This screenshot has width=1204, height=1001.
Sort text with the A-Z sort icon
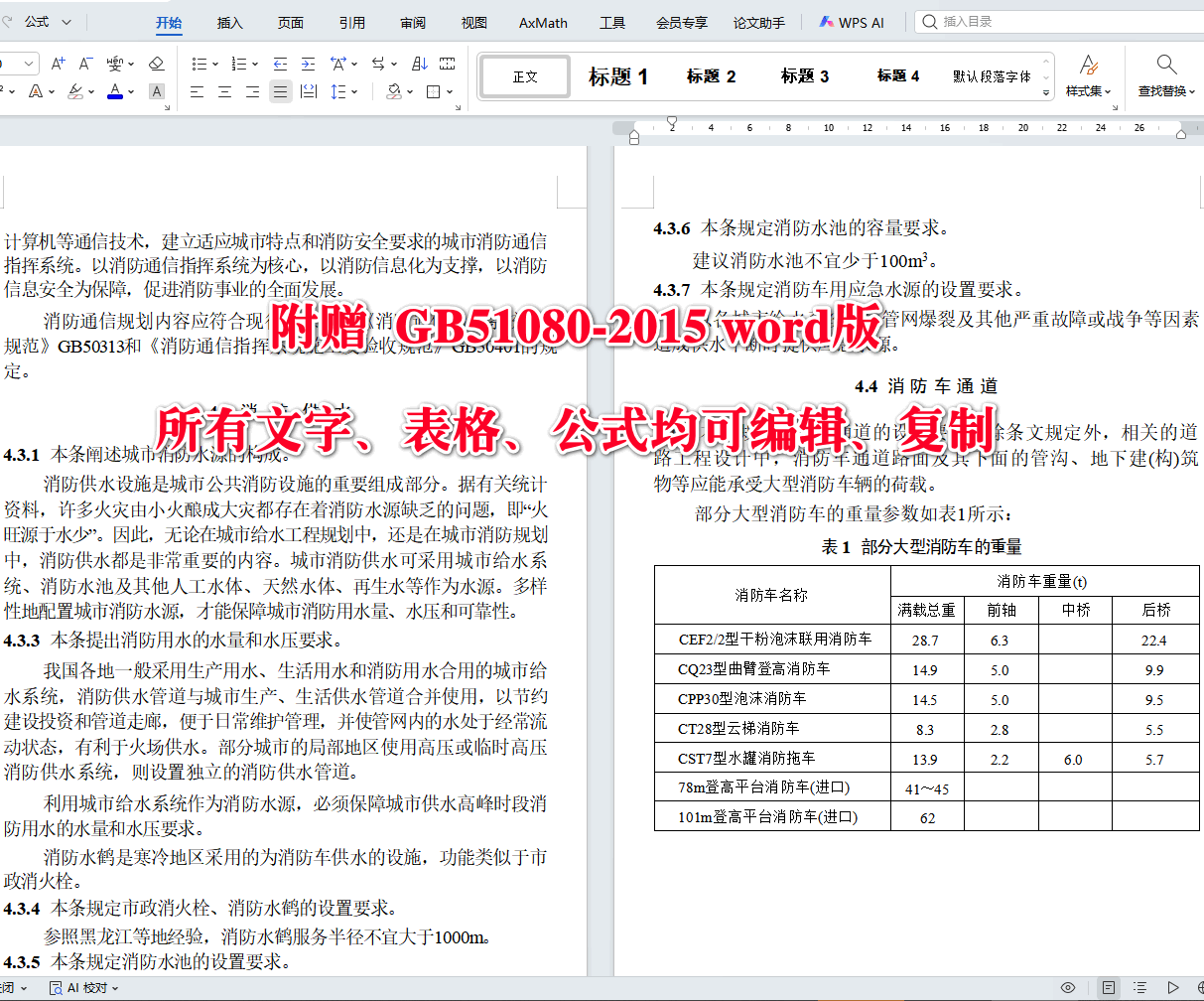point(420,64)
